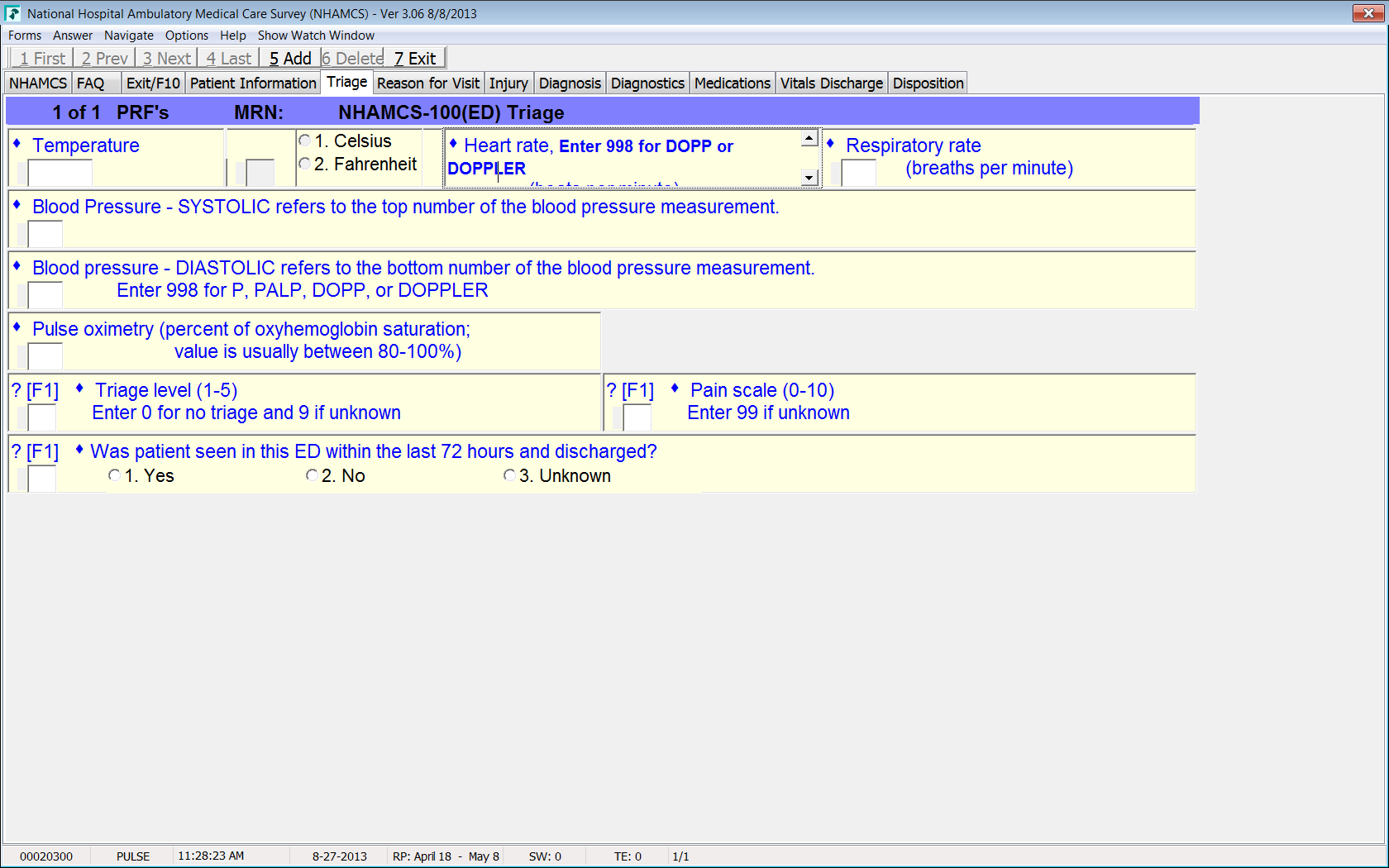This screenshot has height=868, width=1389.
Task: Jump to last record with 4 Last
Action: click(228, 58)
